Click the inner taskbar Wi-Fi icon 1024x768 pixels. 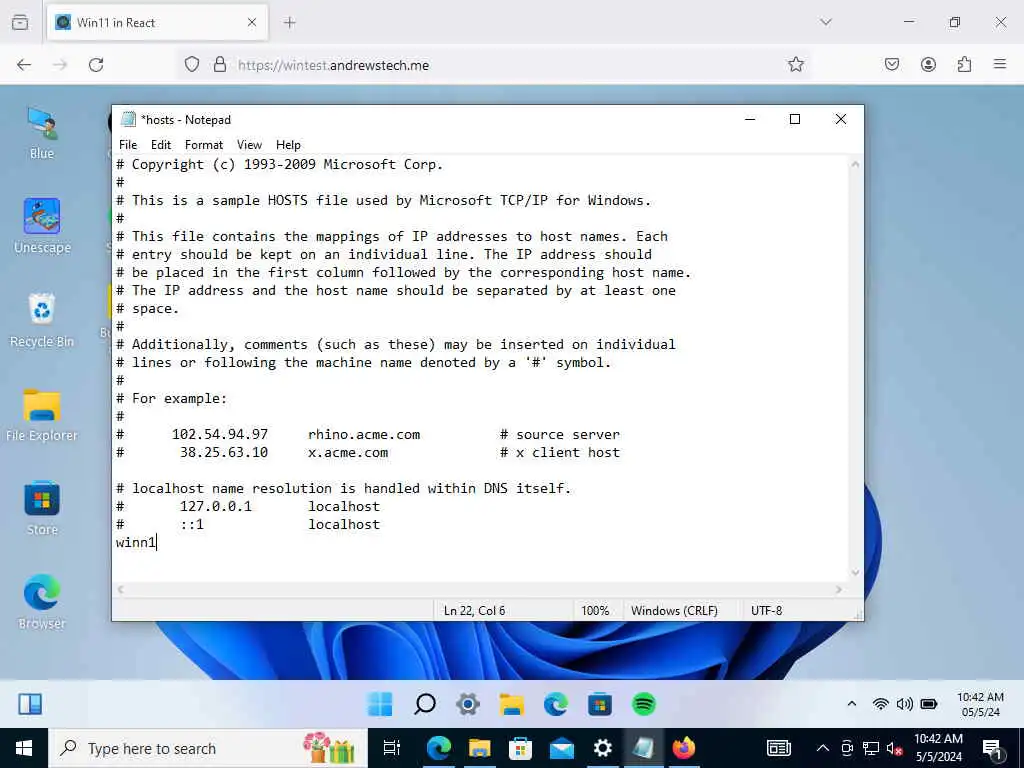(x=880, y=703)
